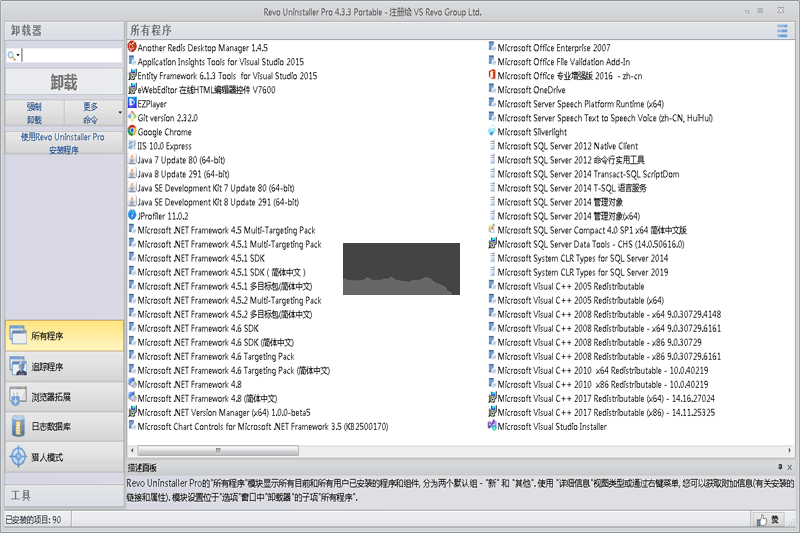This screenshot has height=533, width=800.
Task: Click 使用Revo Uninstaller Pro安装程序 button
Action: (64, 143)
